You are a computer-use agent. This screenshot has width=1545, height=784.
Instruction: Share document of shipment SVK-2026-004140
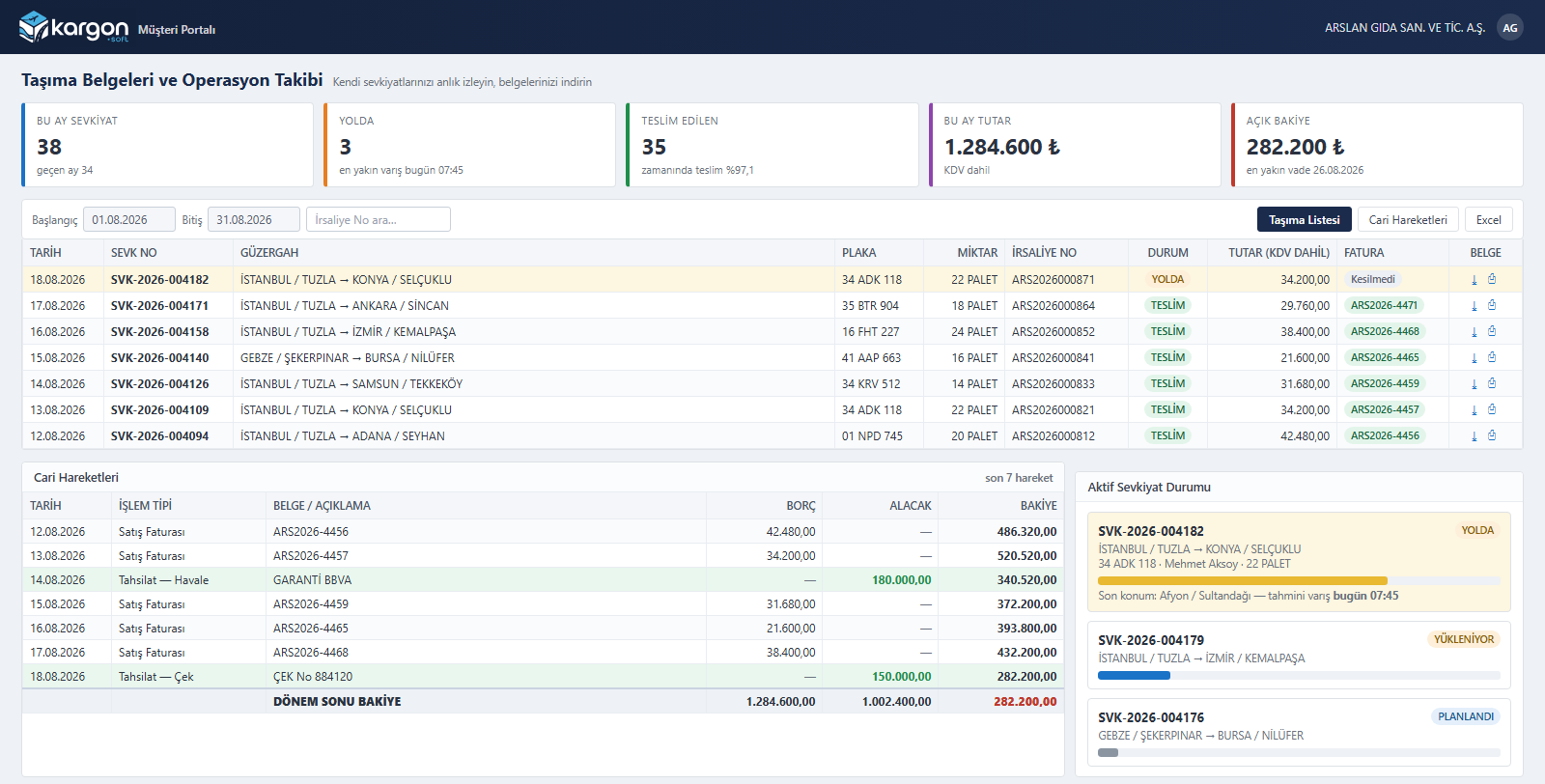[1492, 357]
